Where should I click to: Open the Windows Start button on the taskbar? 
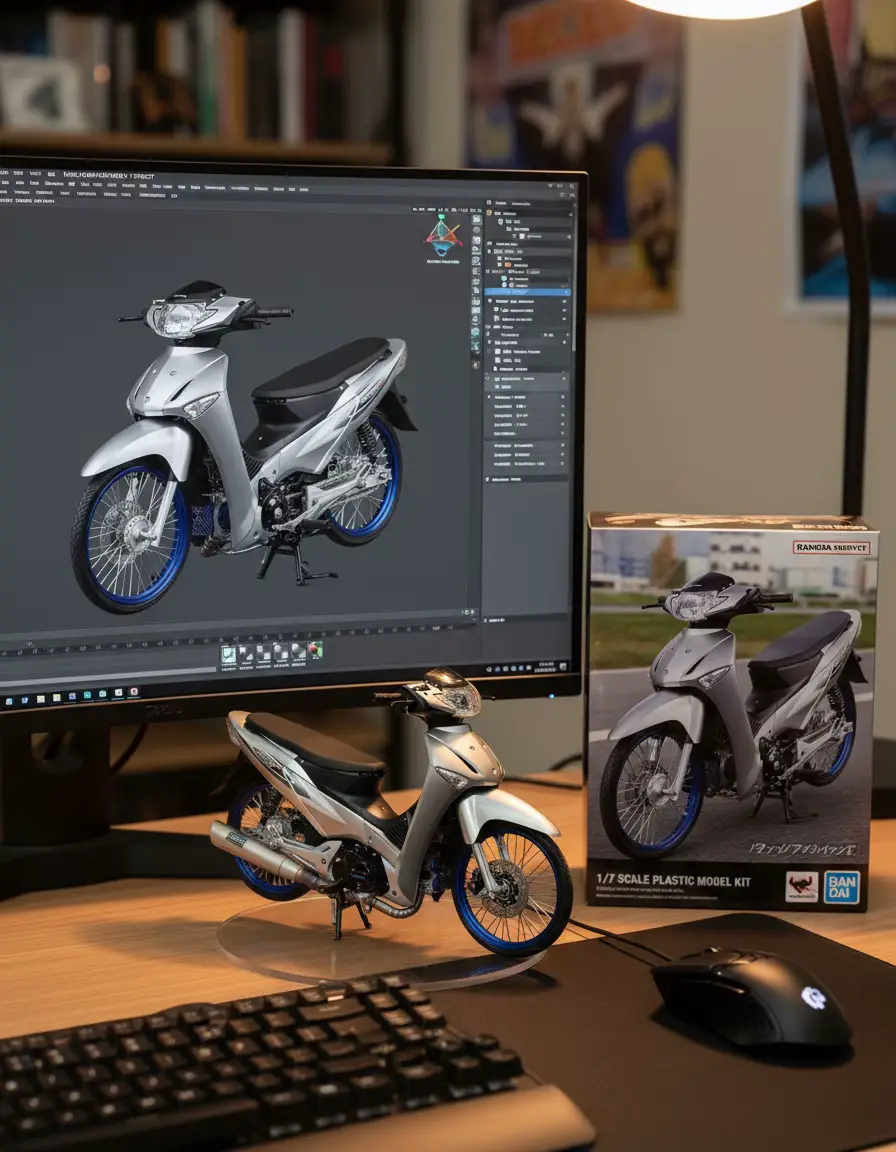pyautogui.click(x=9, y=702)
